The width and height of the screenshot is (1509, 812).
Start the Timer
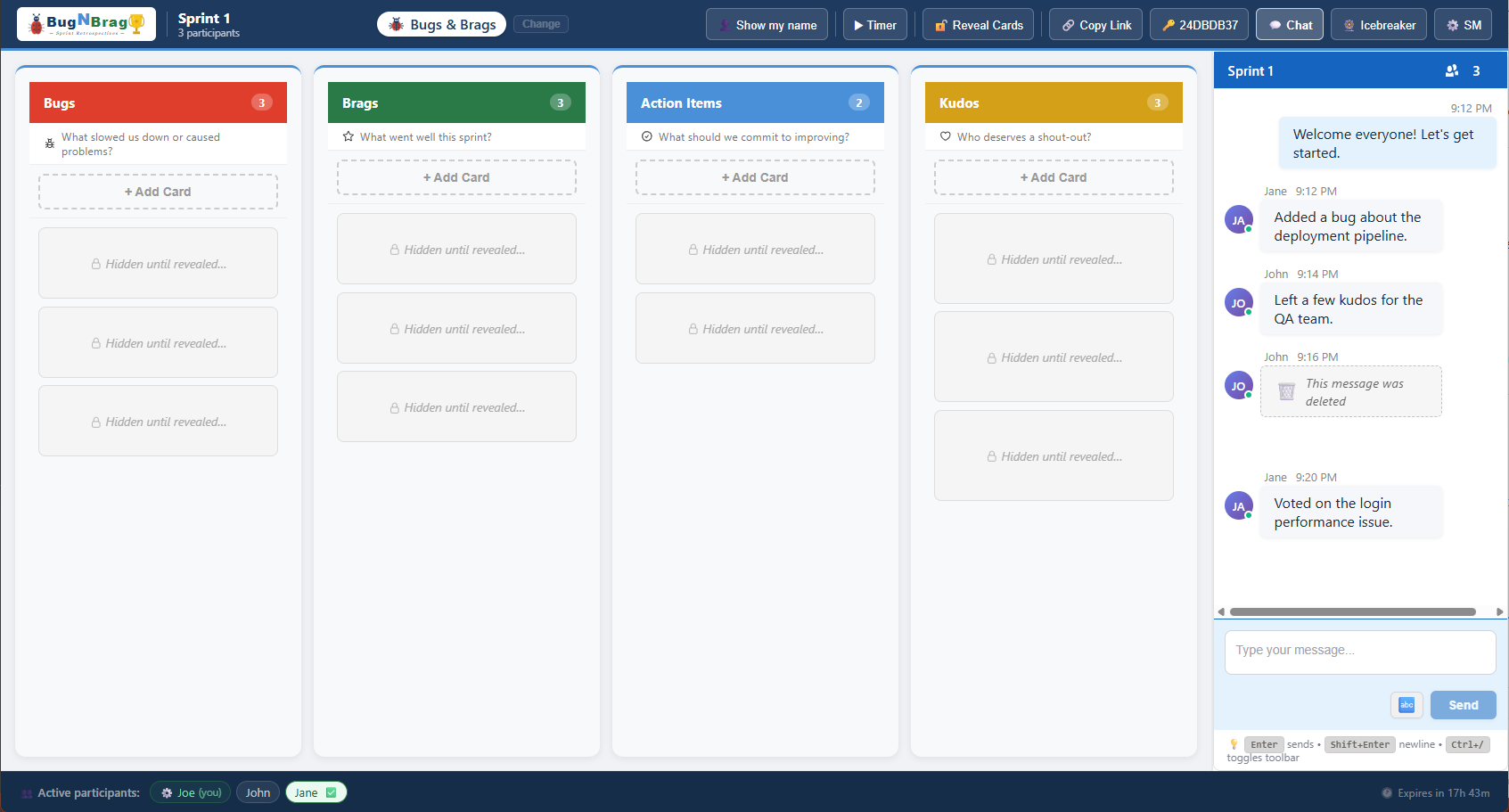(875, 25)
